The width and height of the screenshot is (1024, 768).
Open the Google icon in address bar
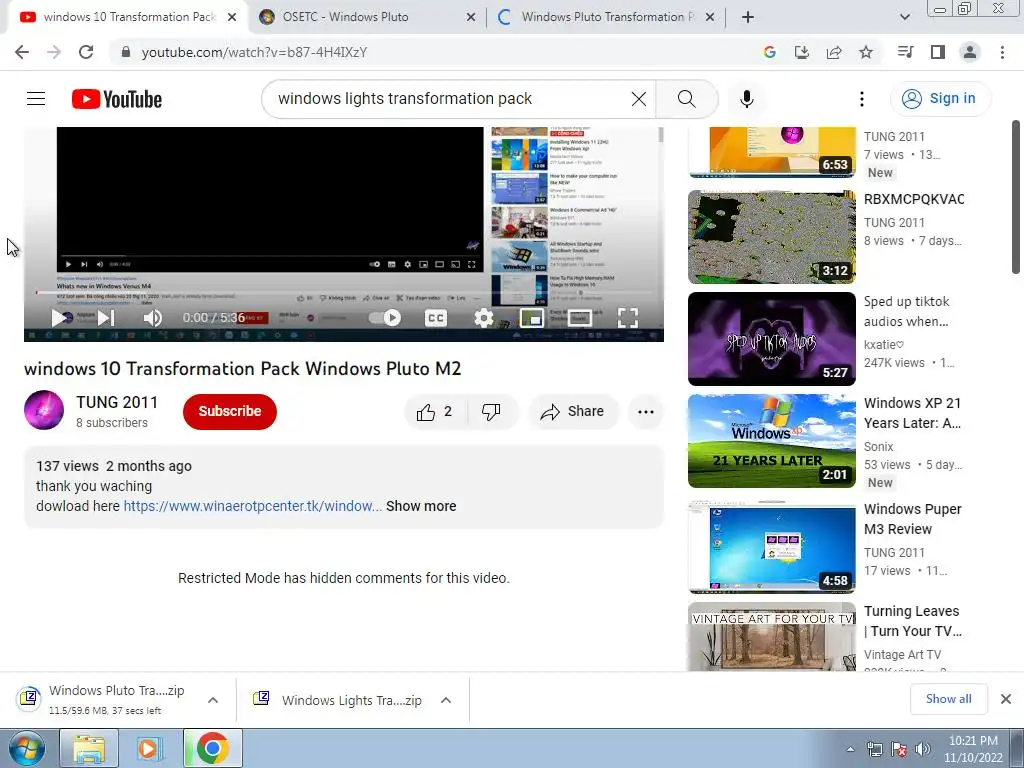tap(769, 52)
